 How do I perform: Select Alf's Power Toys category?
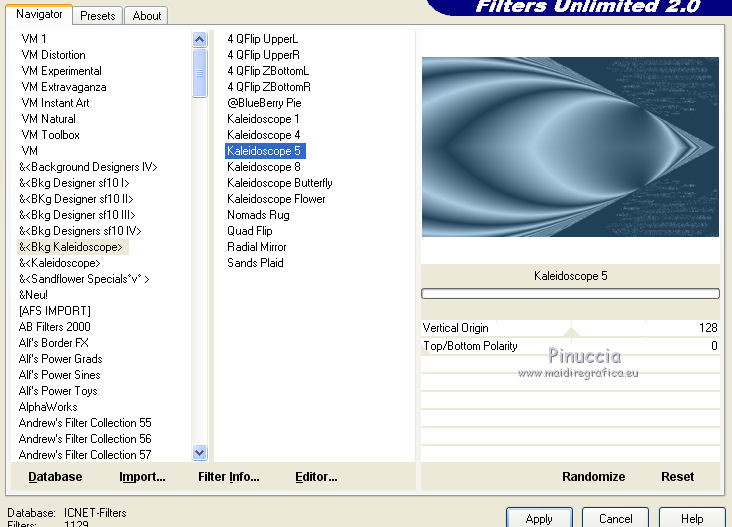(58, 391)
